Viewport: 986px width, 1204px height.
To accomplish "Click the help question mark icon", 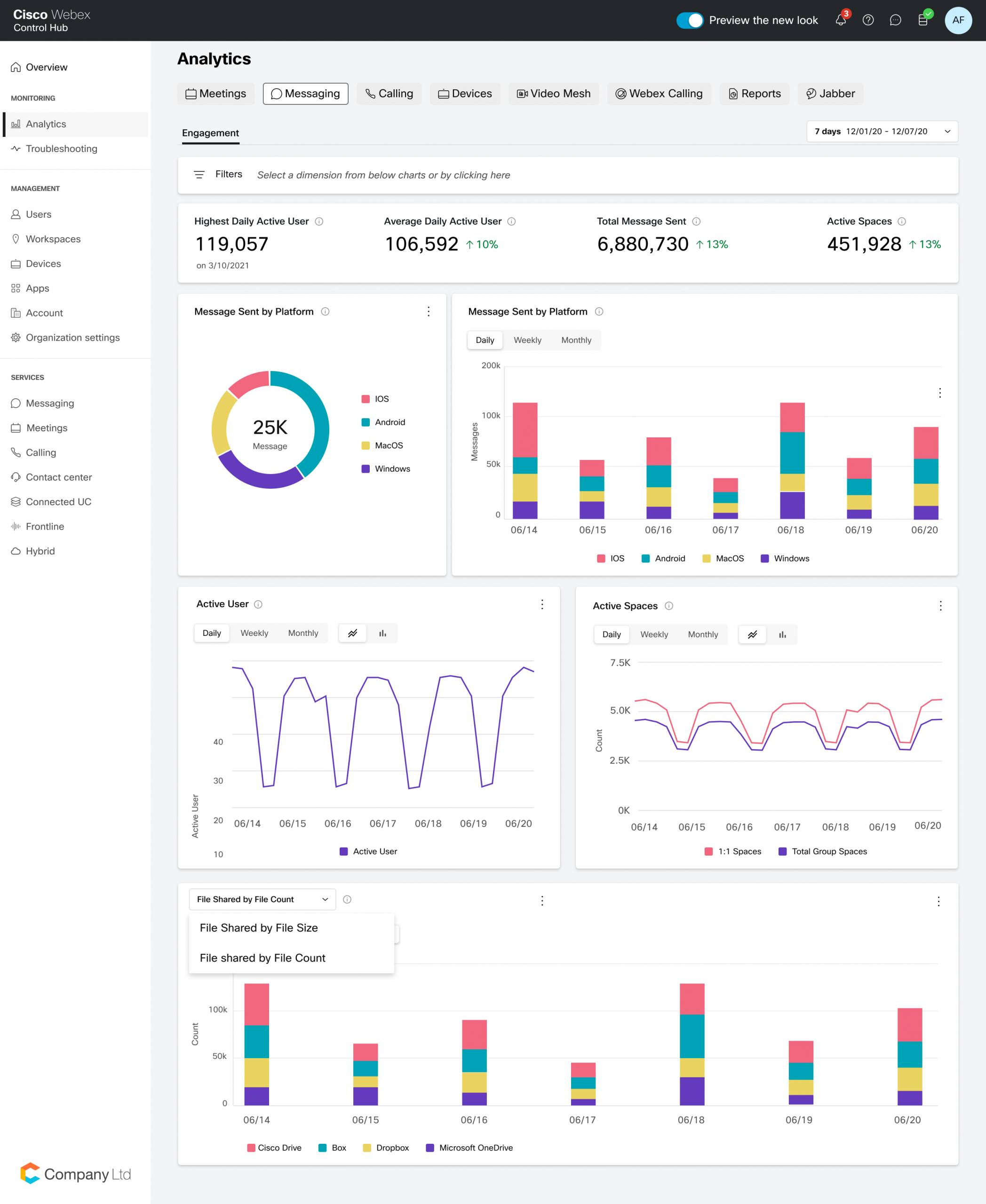I will [x=868, y=20].
